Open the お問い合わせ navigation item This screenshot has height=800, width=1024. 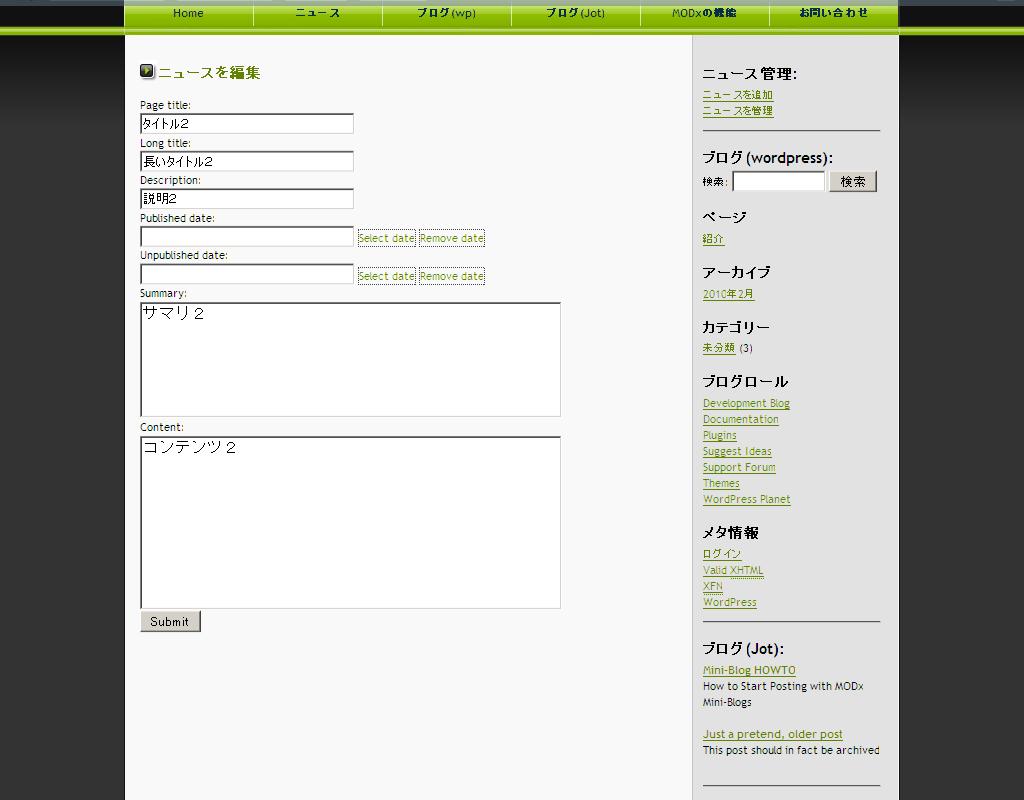click(833, 13)
